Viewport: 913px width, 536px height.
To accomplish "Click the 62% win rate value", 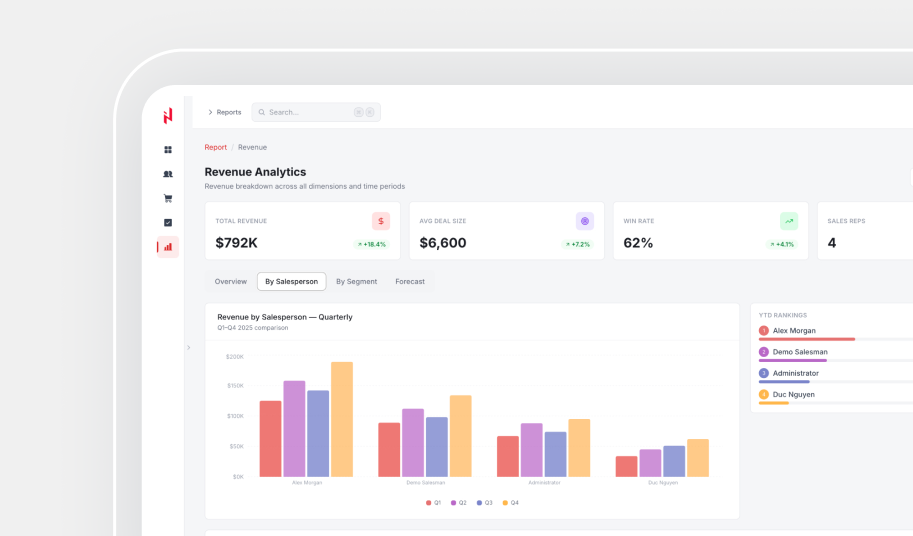I will 638,243.
